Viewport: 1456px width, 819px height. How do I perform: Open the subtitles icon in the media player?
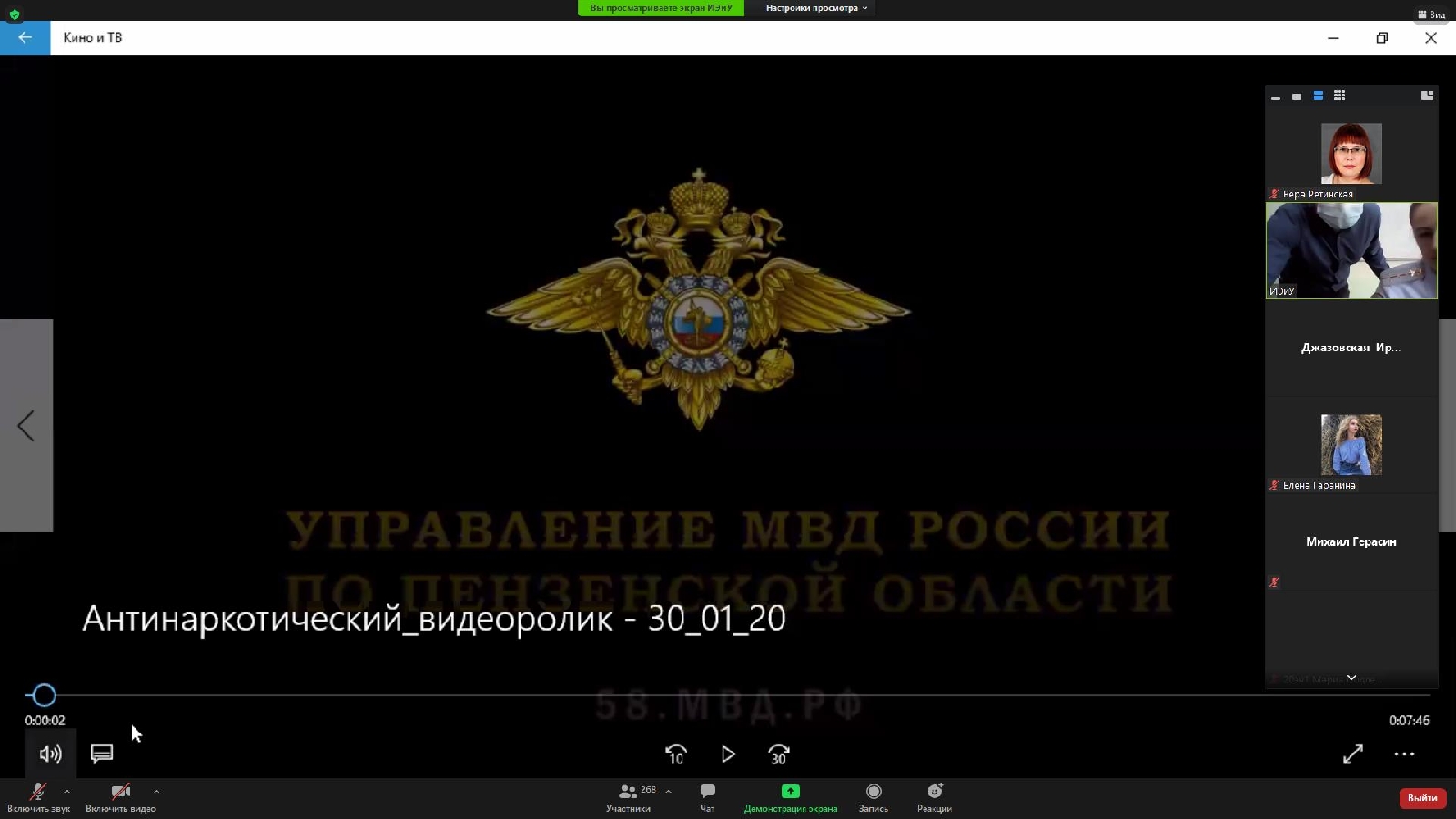pos(101,753)
